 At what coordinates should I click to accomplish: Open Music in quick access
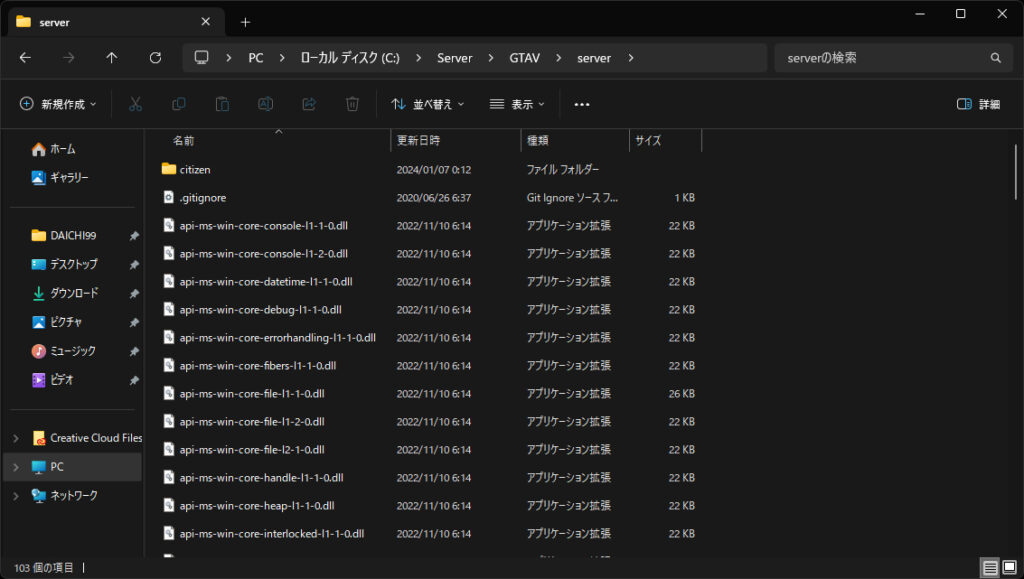pyautogui.click(x=63, y=351)
